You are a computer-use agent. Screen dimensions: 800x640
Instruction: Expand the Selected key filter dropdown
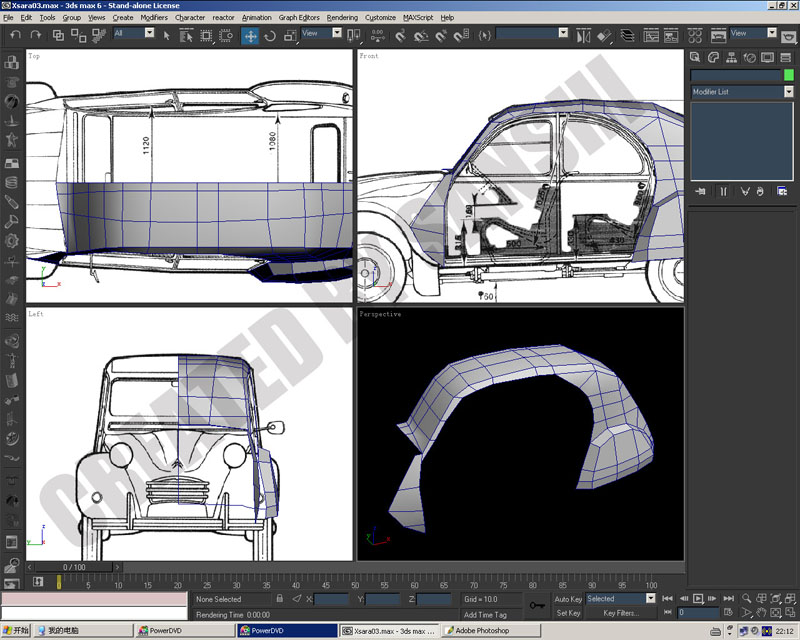(620, 599)
